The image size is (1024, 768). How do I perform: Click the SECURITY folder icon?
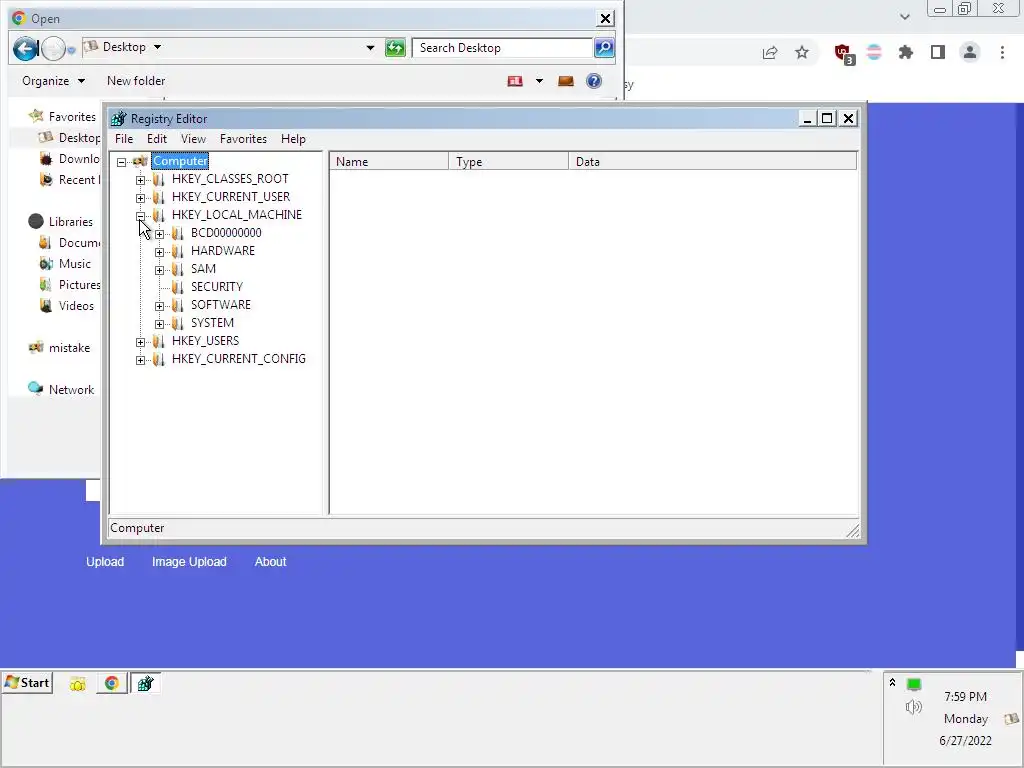[177, 287]
